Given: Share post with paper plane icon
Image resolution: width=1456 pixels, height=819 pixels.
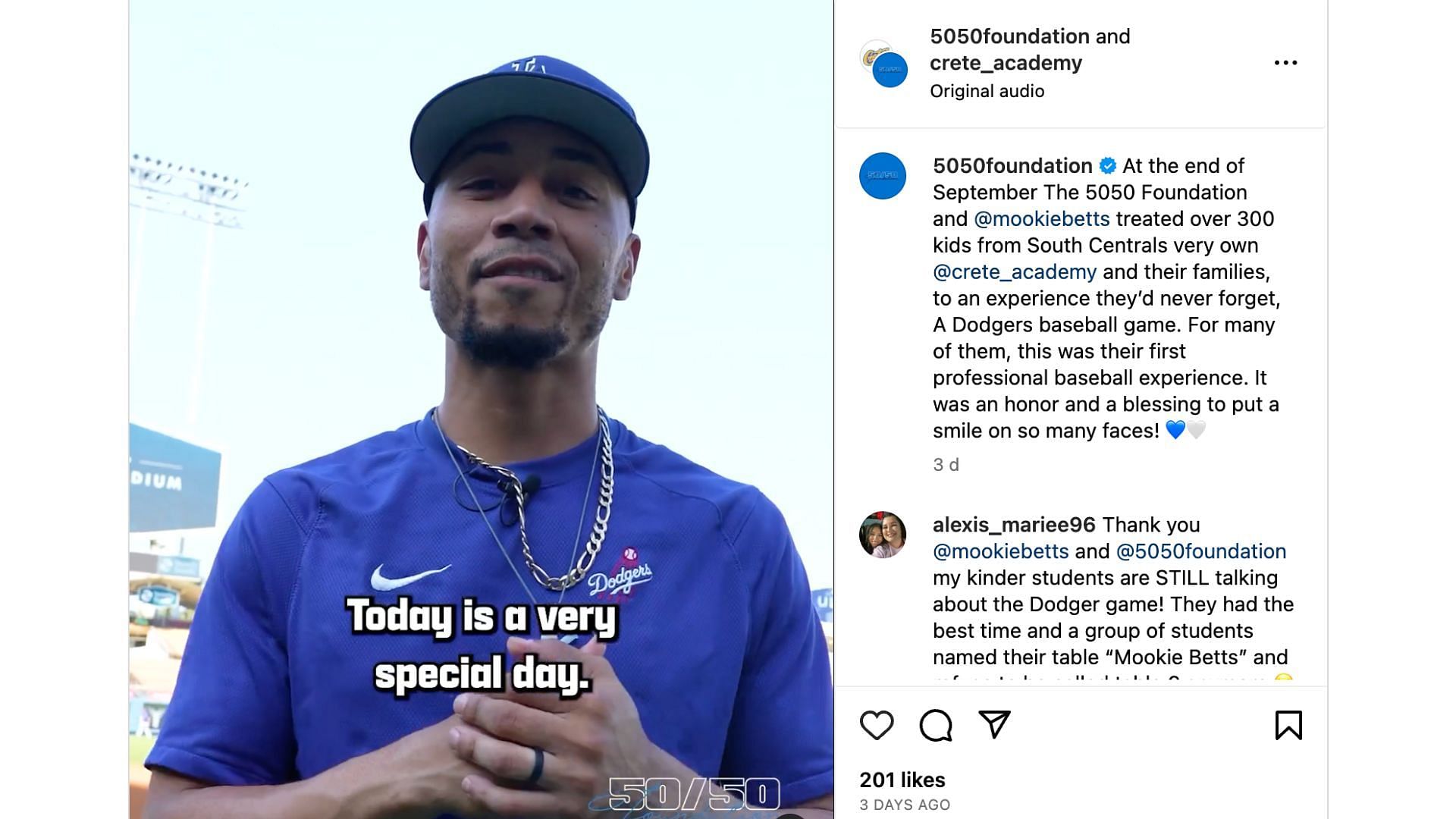Looking at the screenshot, I should 994,725.
